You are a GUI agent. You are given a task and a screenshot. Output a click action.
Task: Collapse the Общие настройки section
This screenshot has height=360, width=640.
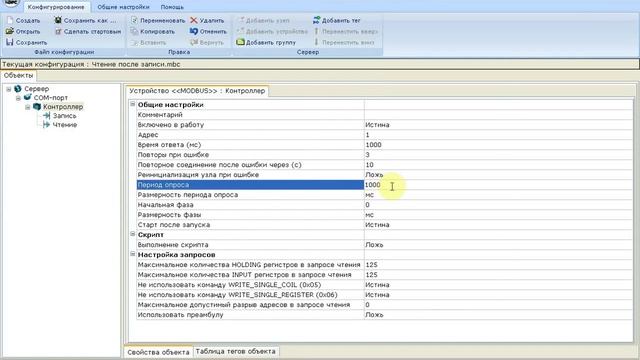point(133,104)
